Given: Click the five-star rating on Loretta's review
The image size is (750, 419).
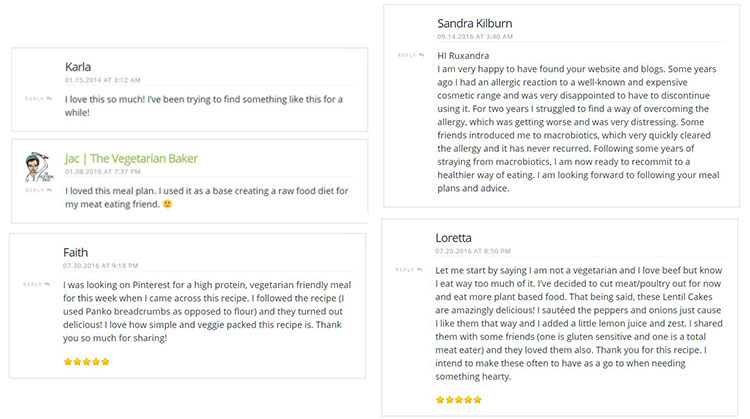Looking at the screenshot, I should tap(459, 399).
